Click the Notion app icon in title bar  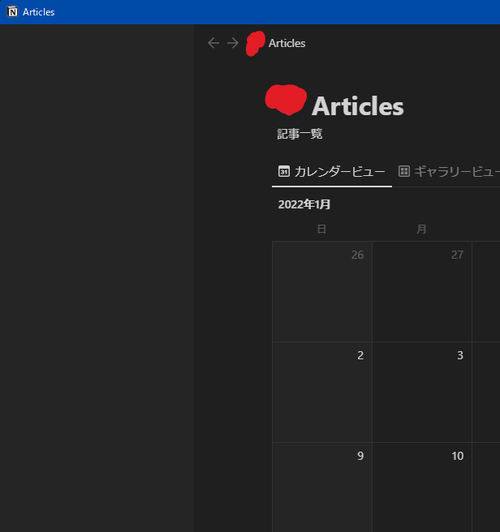(x=13, y=12)
